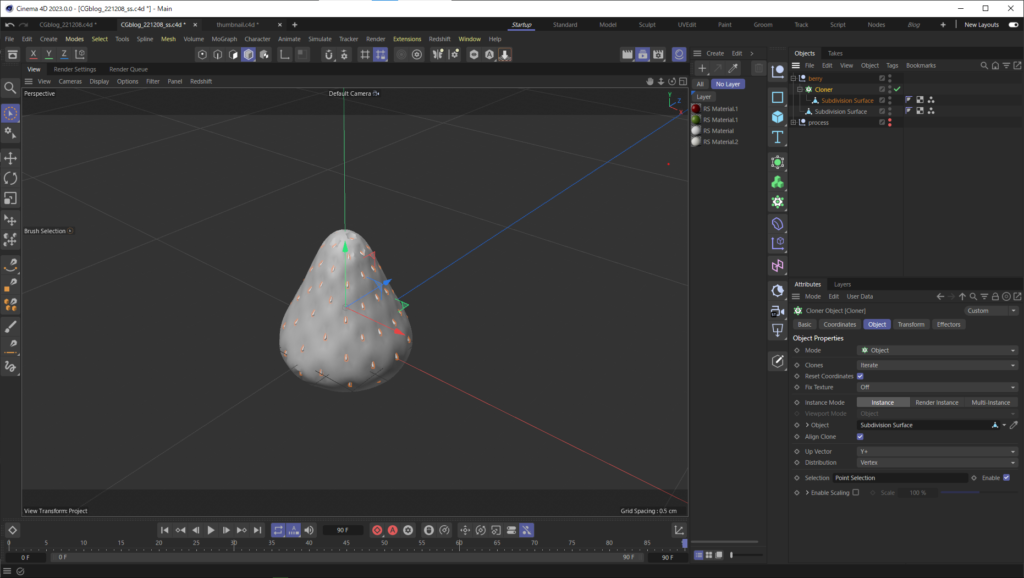Disable the Enable checkbox next to Point Selection
Image resolution: width=1024 pixels, height=578 pixels.
point(1006,478)
